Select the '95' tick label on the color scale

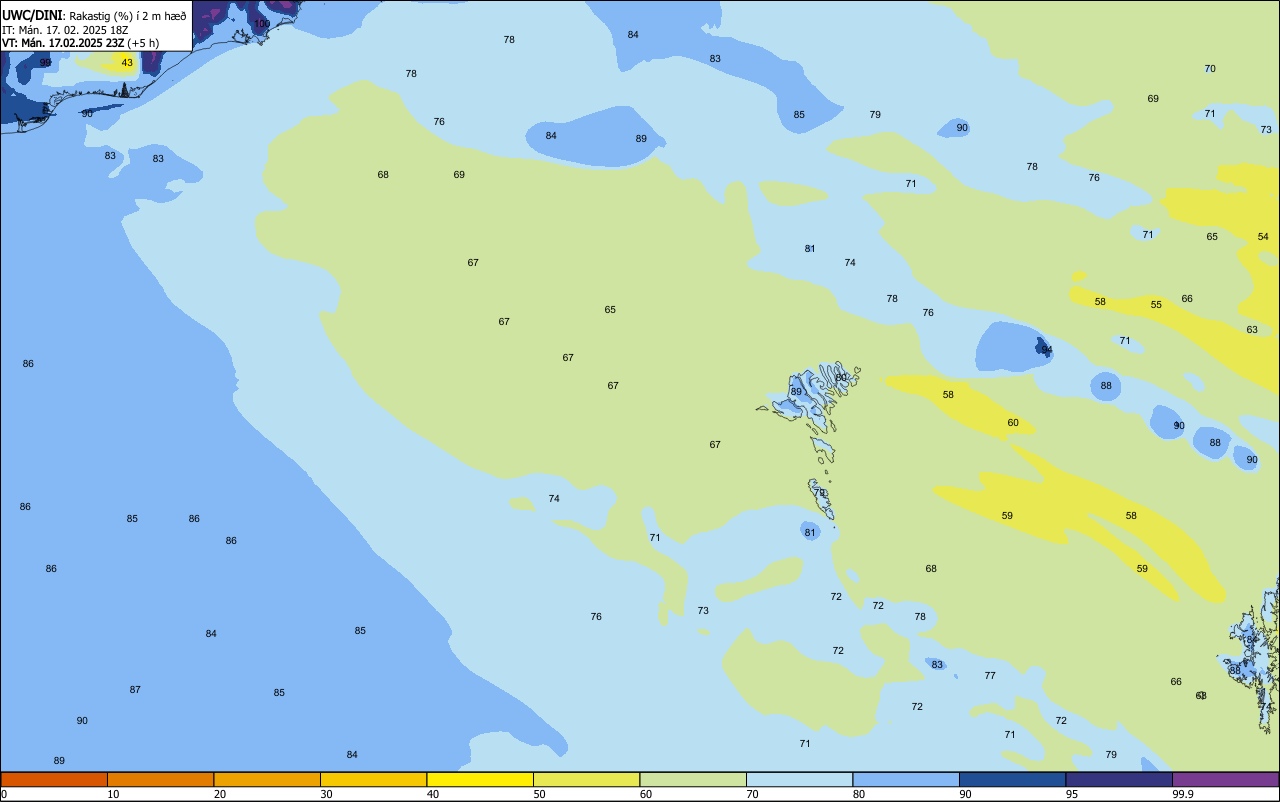tap(1072, 794)
